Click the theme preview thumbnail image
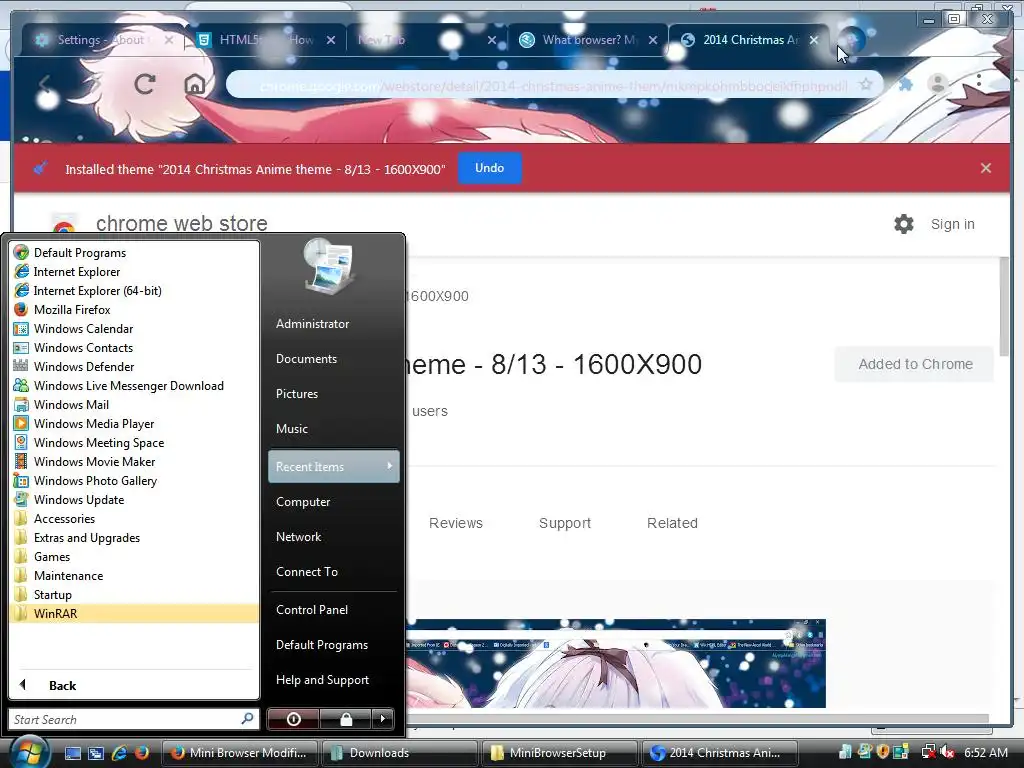Screen dimensions: 1024x768 [x=616, y=663]
